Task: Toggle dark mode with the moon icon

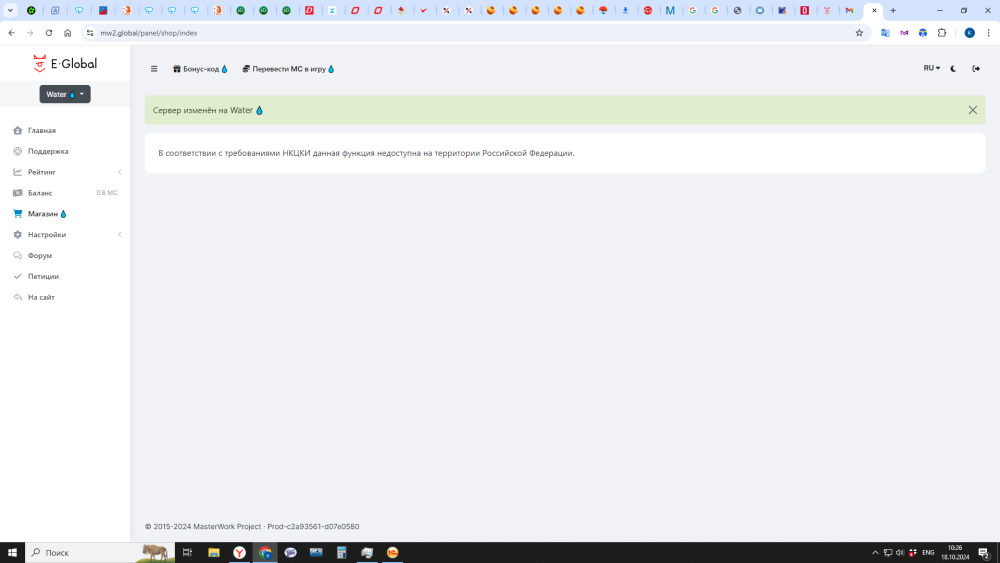Action: 953,69
